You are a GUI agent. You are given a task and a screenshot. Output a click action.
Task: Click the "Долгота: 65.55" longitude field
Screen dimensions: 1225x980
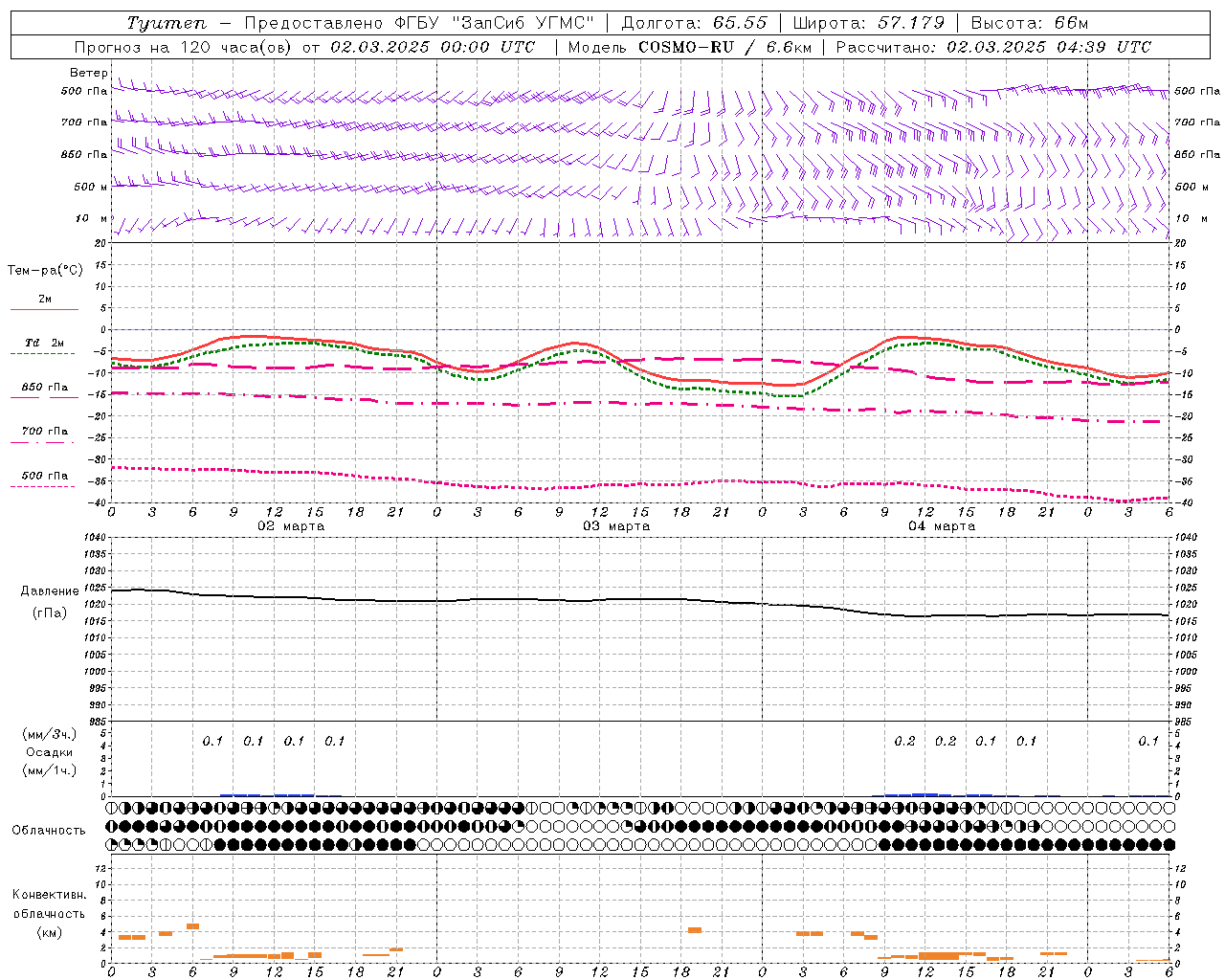695,23
